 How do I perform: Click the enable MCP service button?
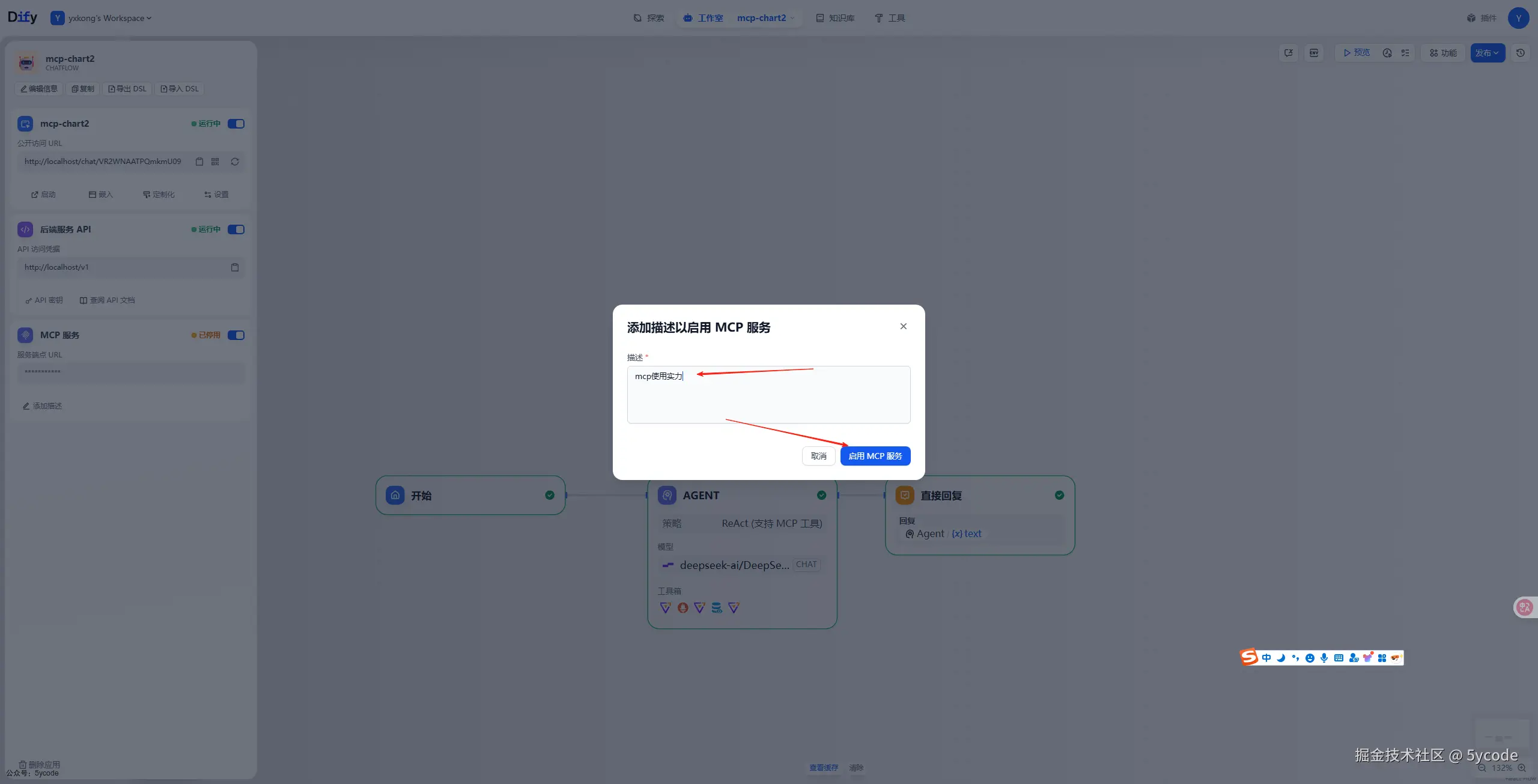point(875,456)
